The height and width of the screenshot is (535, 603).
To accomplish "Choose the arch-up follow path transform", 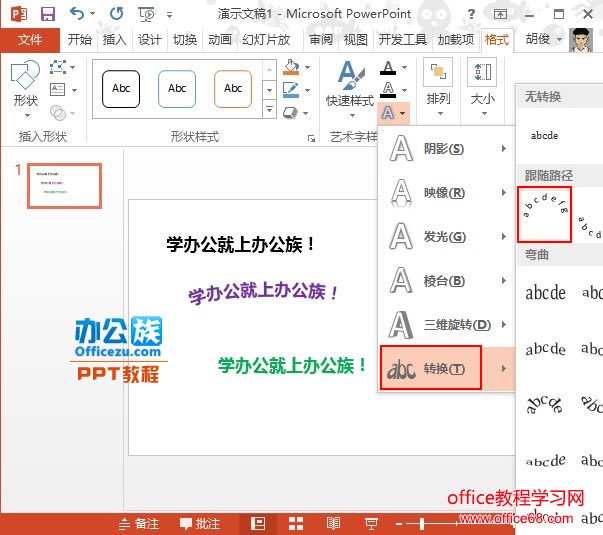I will pyautogui.click(x=545, y=215).
